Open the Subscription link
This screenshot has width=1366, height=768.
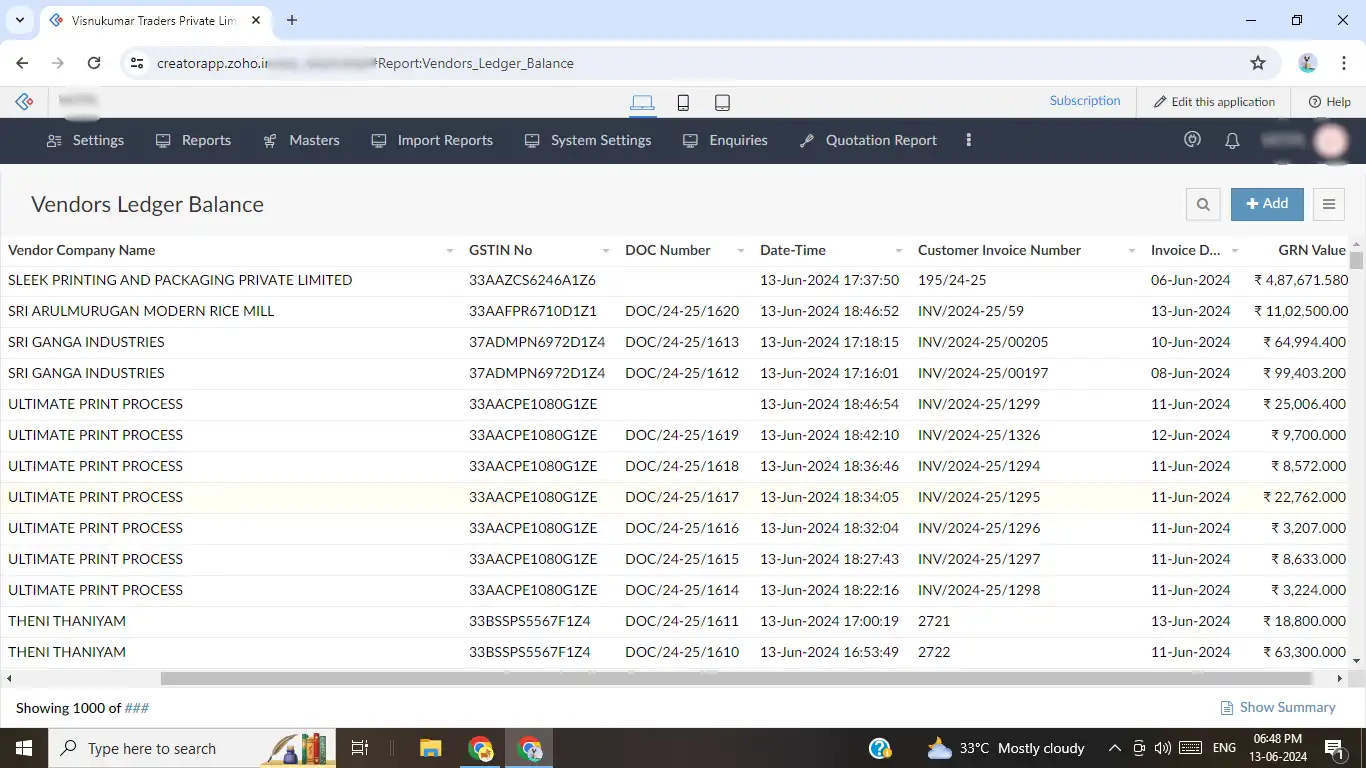[1085, 100]
